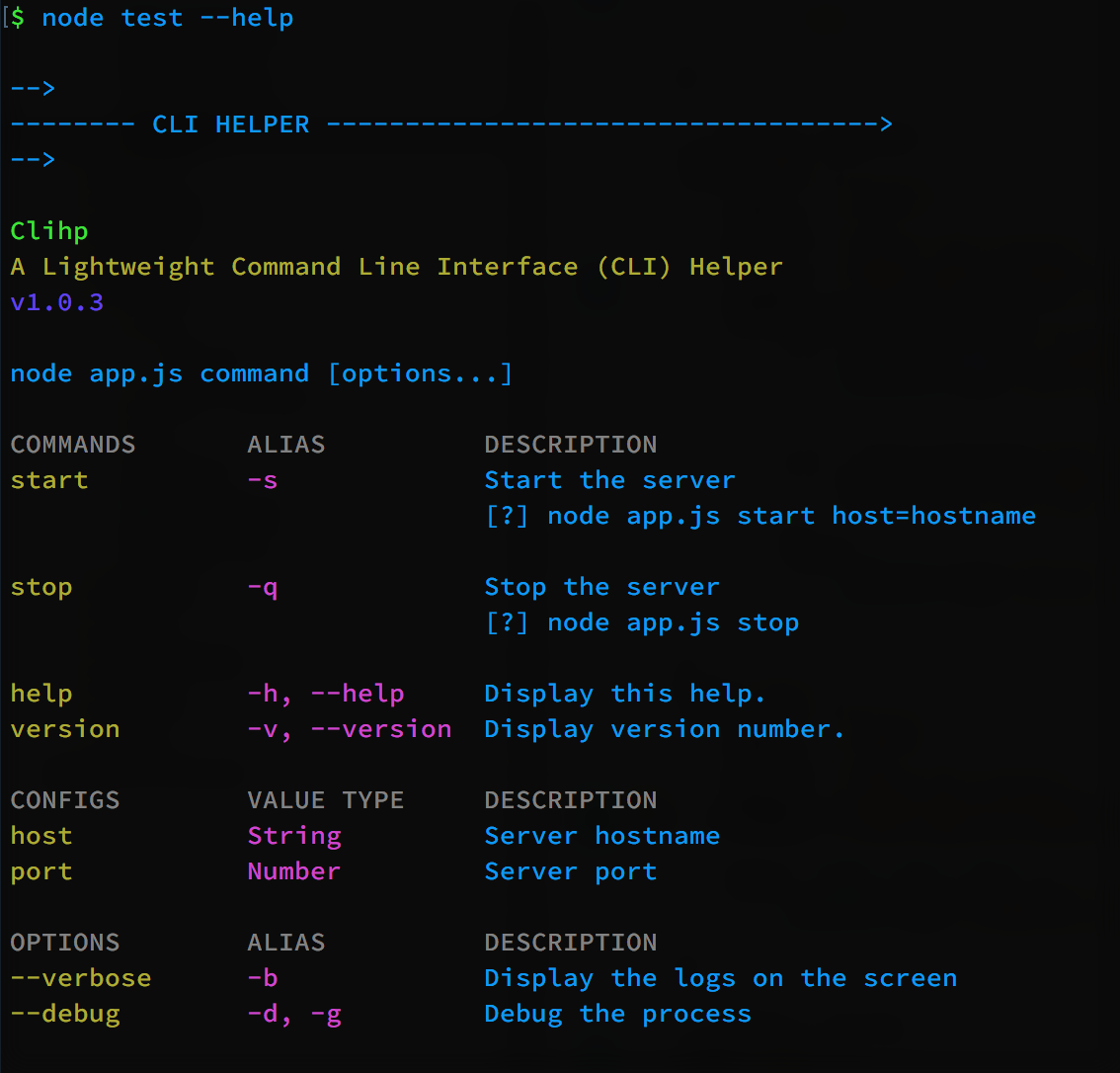Image resolution: width=1120 pixels, height=1073 pixels.
Task: Click 'Display this help.' description
Action: (x=625, y=694)
